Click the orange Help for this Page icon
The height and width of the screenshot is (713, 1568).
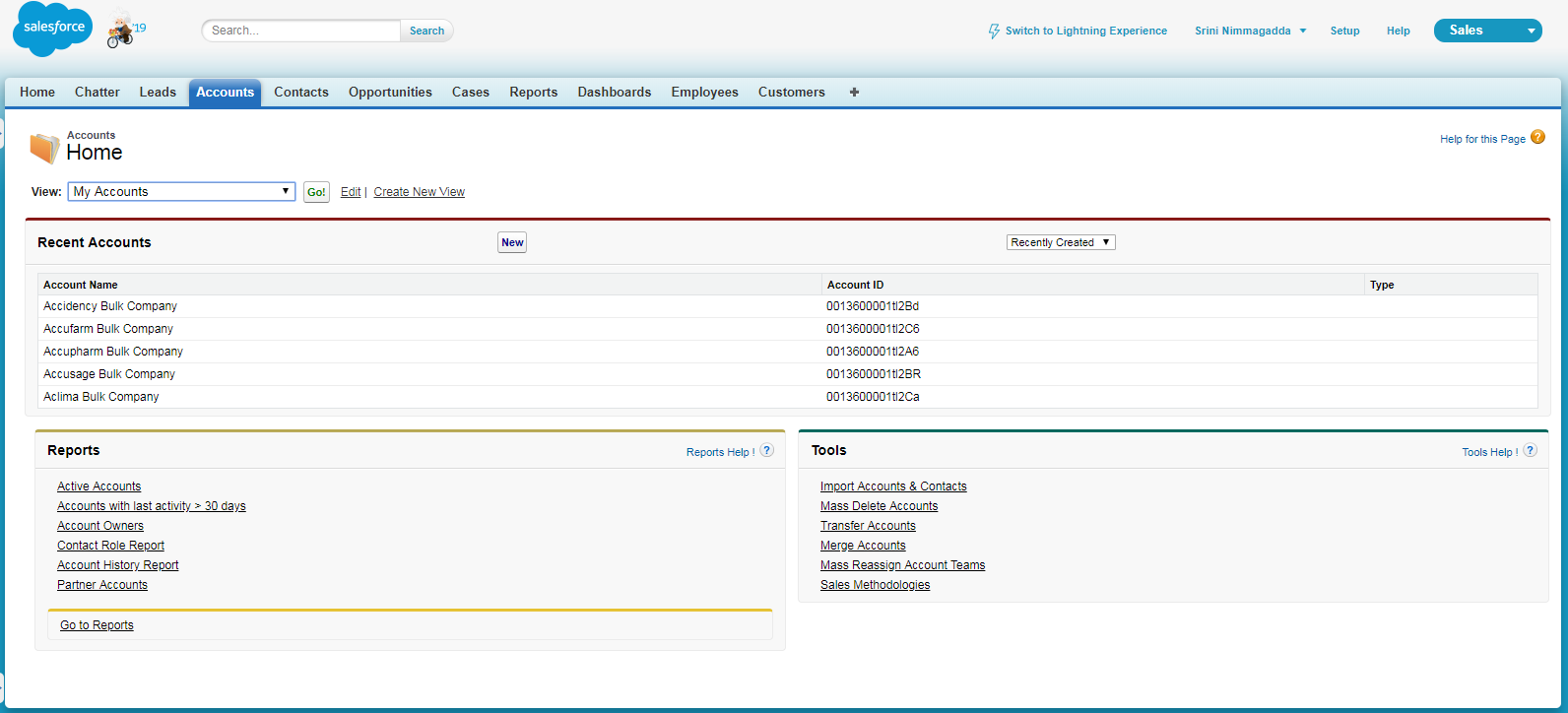pos(1537,138)
